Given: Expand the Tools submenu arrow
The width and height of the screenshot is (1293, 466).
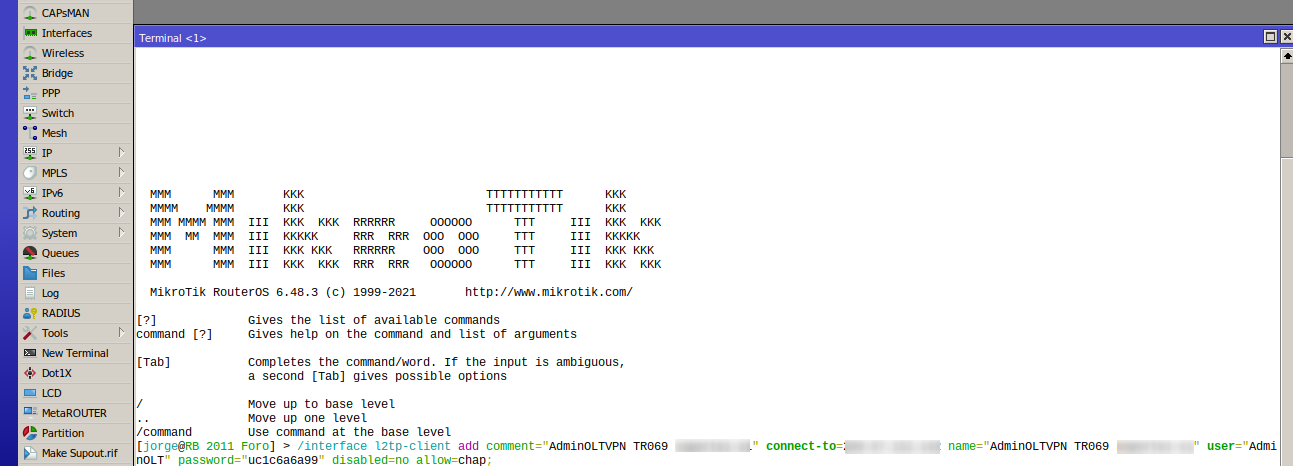Looking at the screenshot, I should [121, 333].
